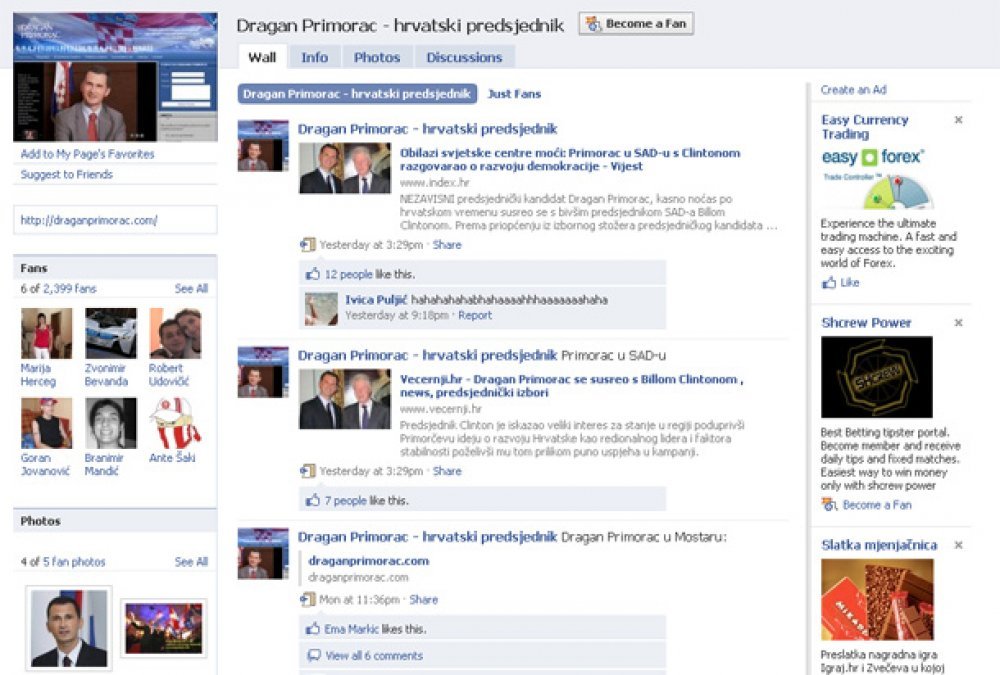Share the index.hr Clinton post
Image resolution: width=1000 pixels, height=675 pixels.
coord(446,244)
